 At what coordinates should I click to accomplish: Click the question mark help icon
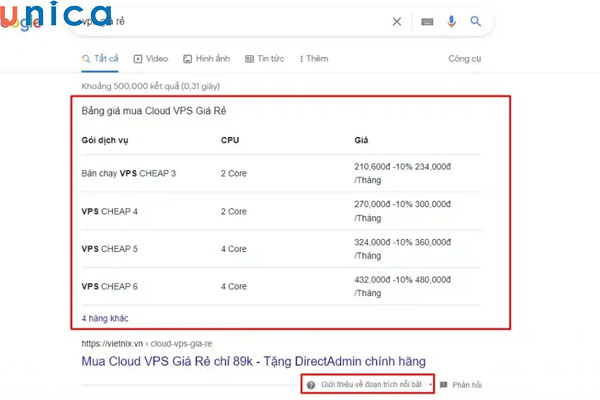(311, 385)
